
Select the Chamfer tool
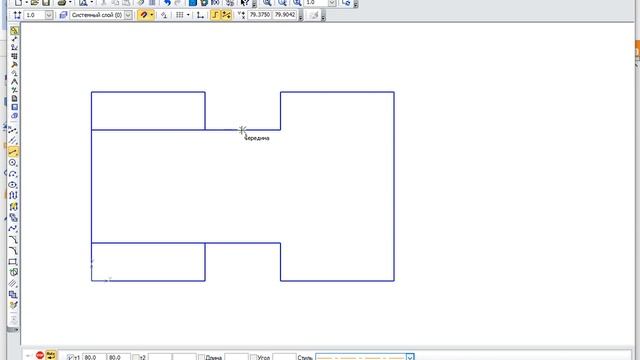click(13, 240)
